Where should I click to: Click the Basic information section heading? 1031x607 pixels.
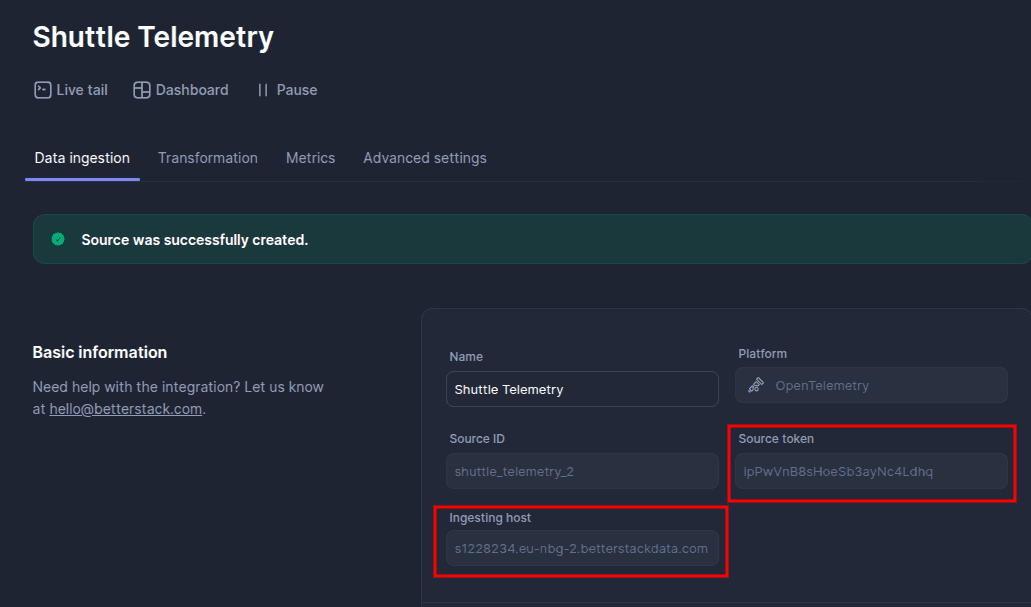tap(100, 352)
